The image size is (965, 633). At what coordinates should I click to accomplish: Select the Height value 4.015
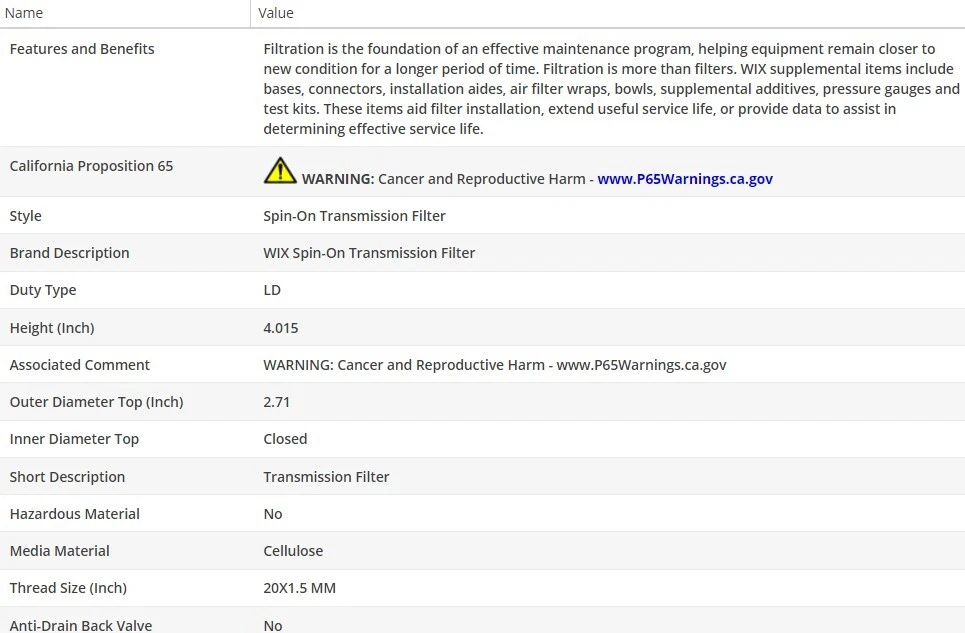coord(281,328)
